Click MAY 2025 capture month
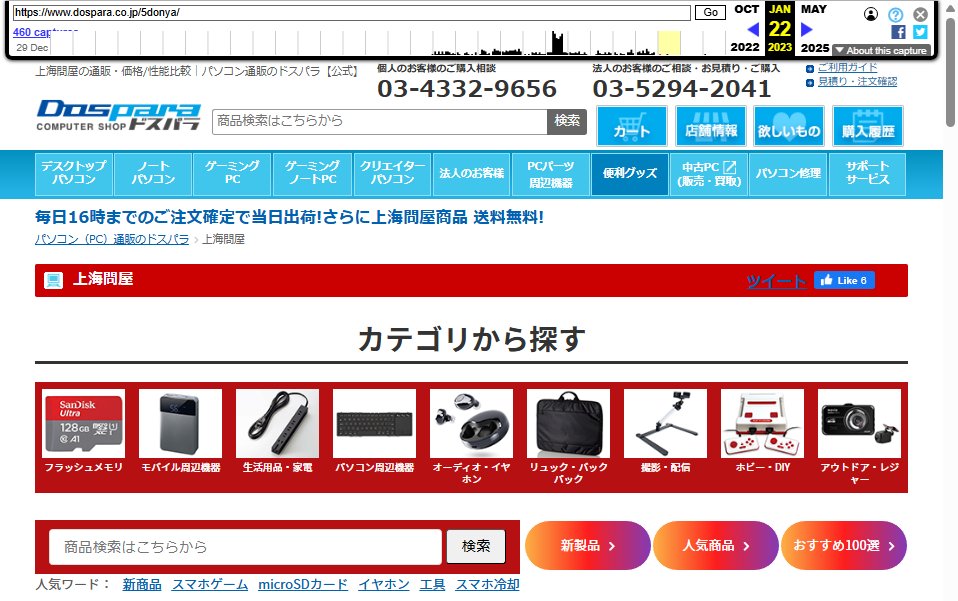 814,28
